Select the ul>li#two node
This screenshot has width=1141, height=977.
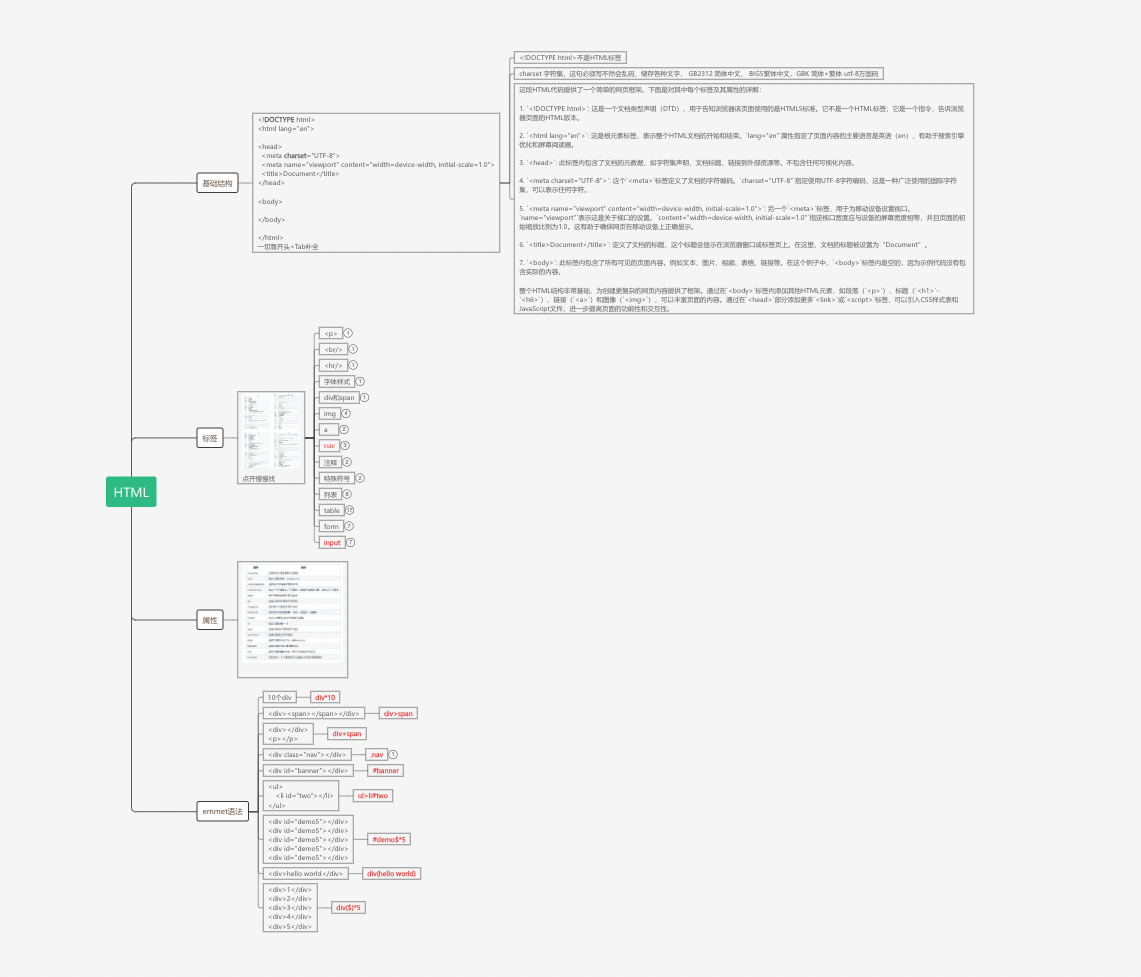372,796
